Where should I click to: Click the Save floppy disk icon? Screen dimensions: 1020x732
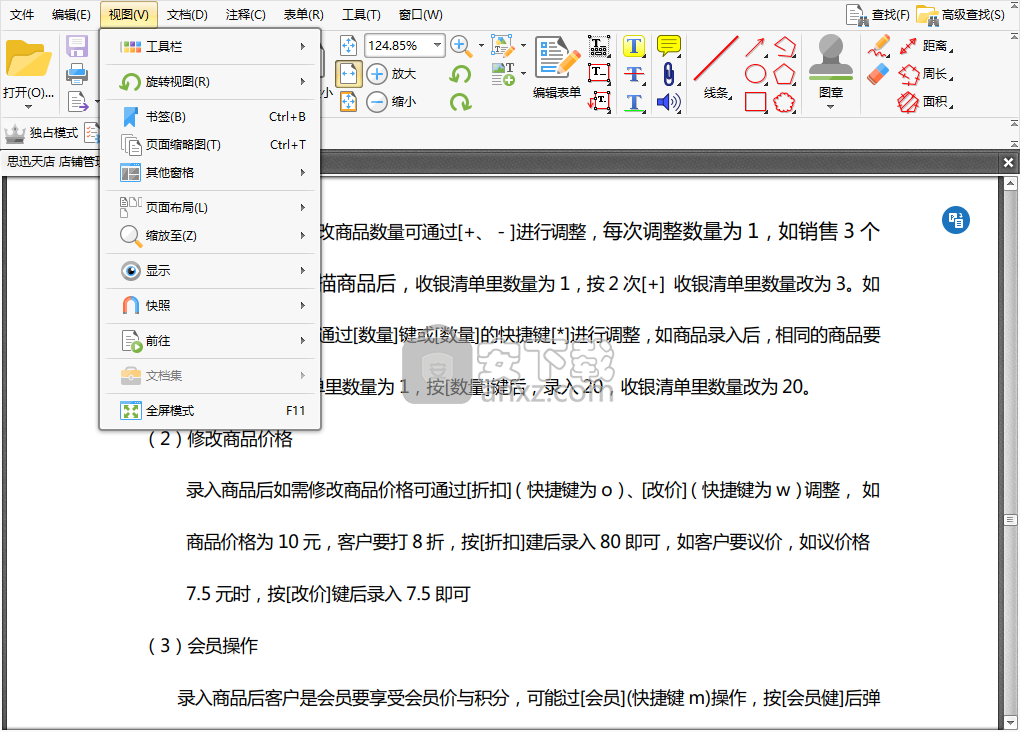coord(77,46)
